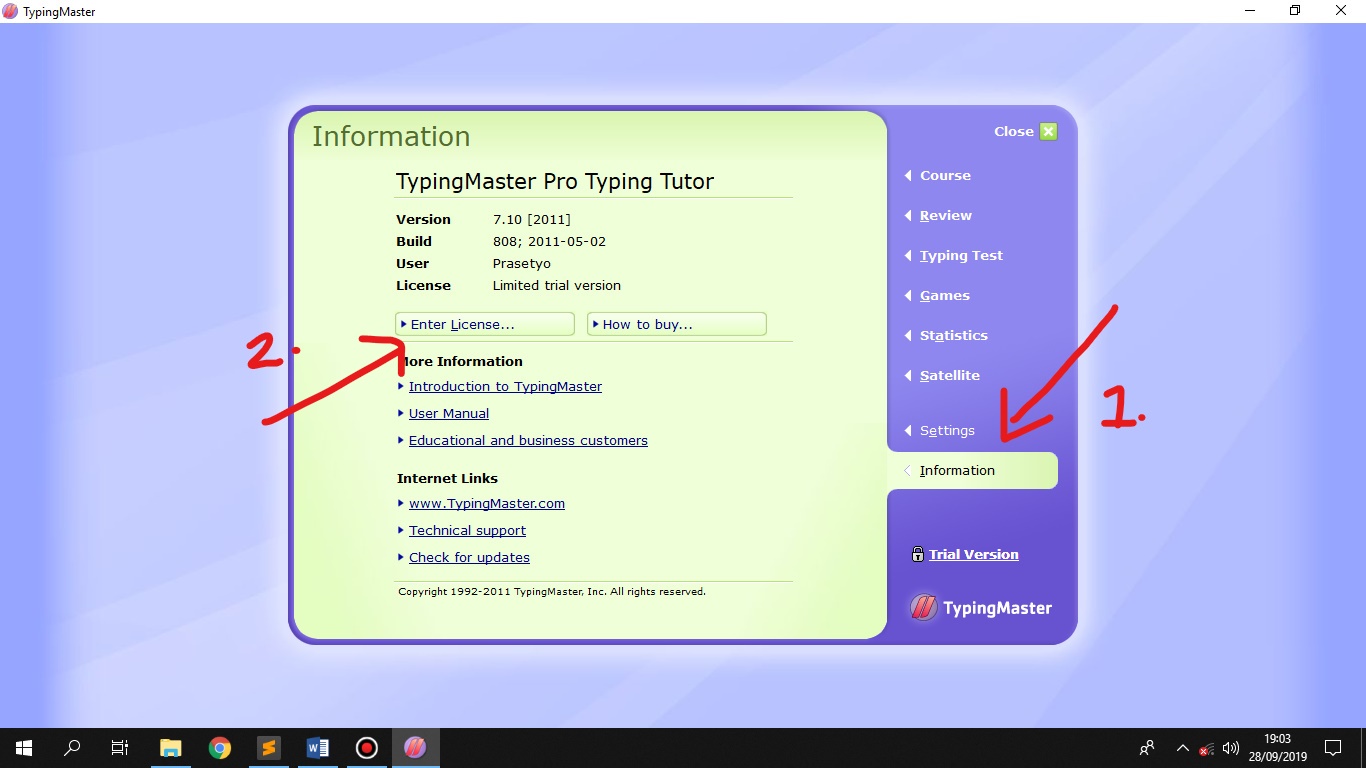Open File Explorer from the taskbar
The image size is (1366, 768).
[x=170, y=747]
